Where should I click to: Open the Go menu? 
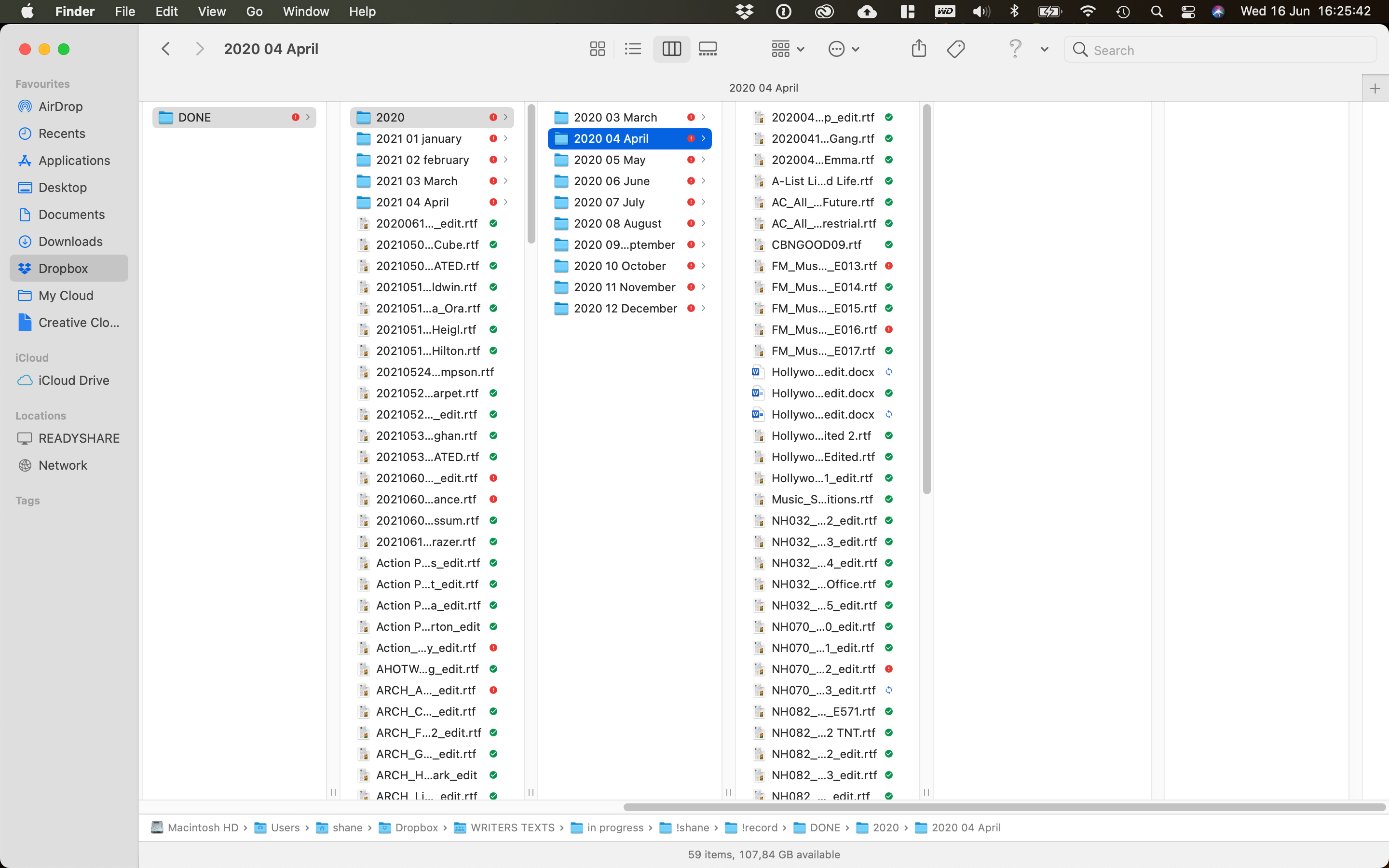pos(254,11)
